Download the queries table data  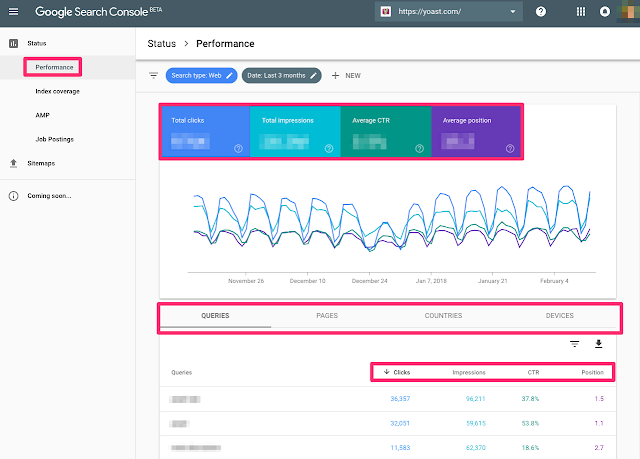click(599, 344)
